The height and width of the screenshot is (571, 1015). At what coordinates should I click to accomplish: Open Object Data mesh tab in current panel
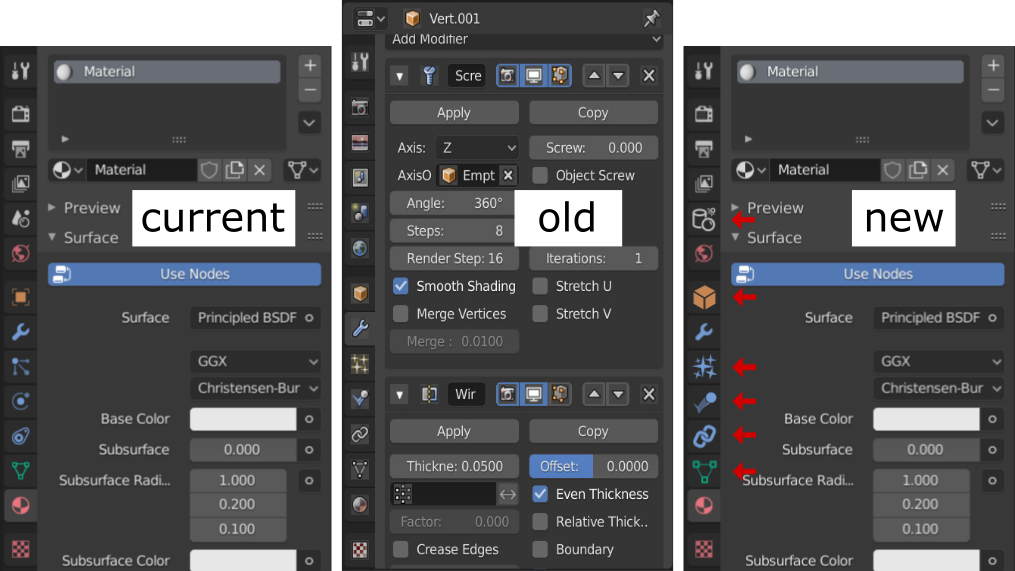click(20, 471)
